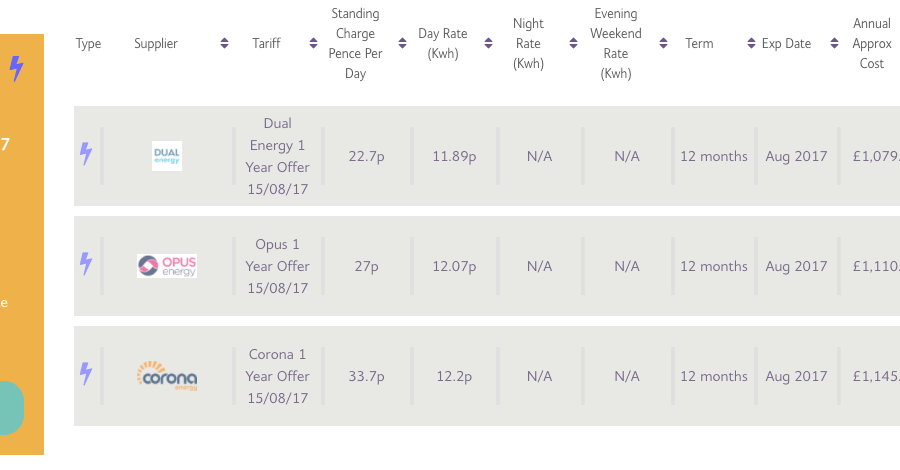
Task: Click the lightning bolt in Dual Energy row
Action: click(86, 153)
